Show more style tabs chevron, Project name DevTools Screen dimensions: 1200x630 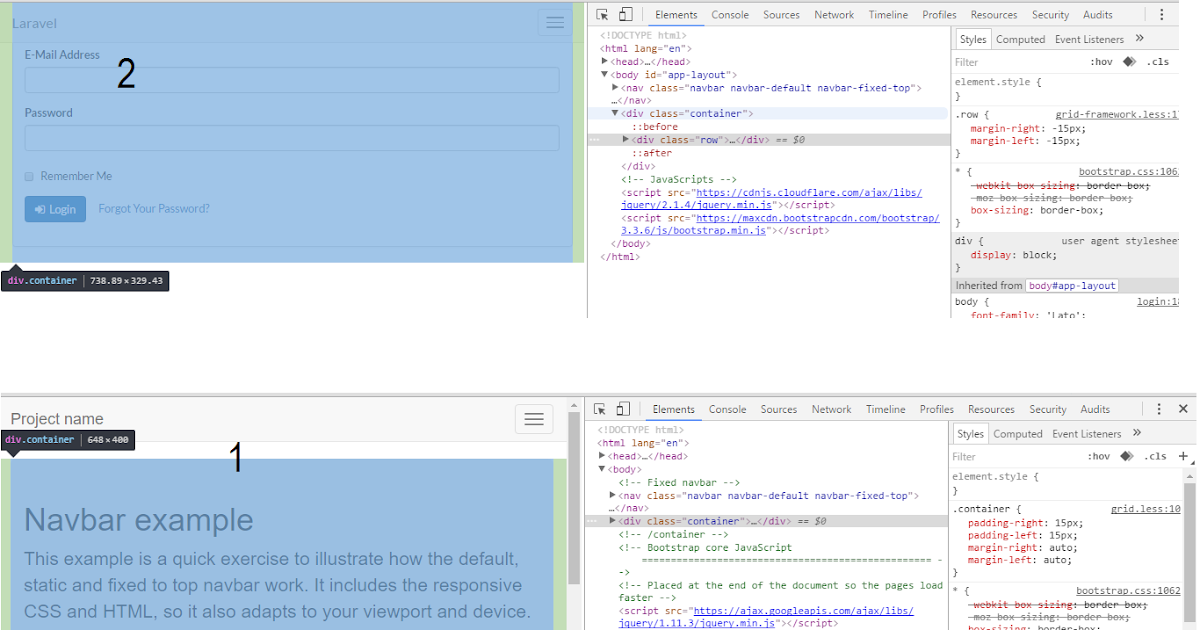[1137, 433]
